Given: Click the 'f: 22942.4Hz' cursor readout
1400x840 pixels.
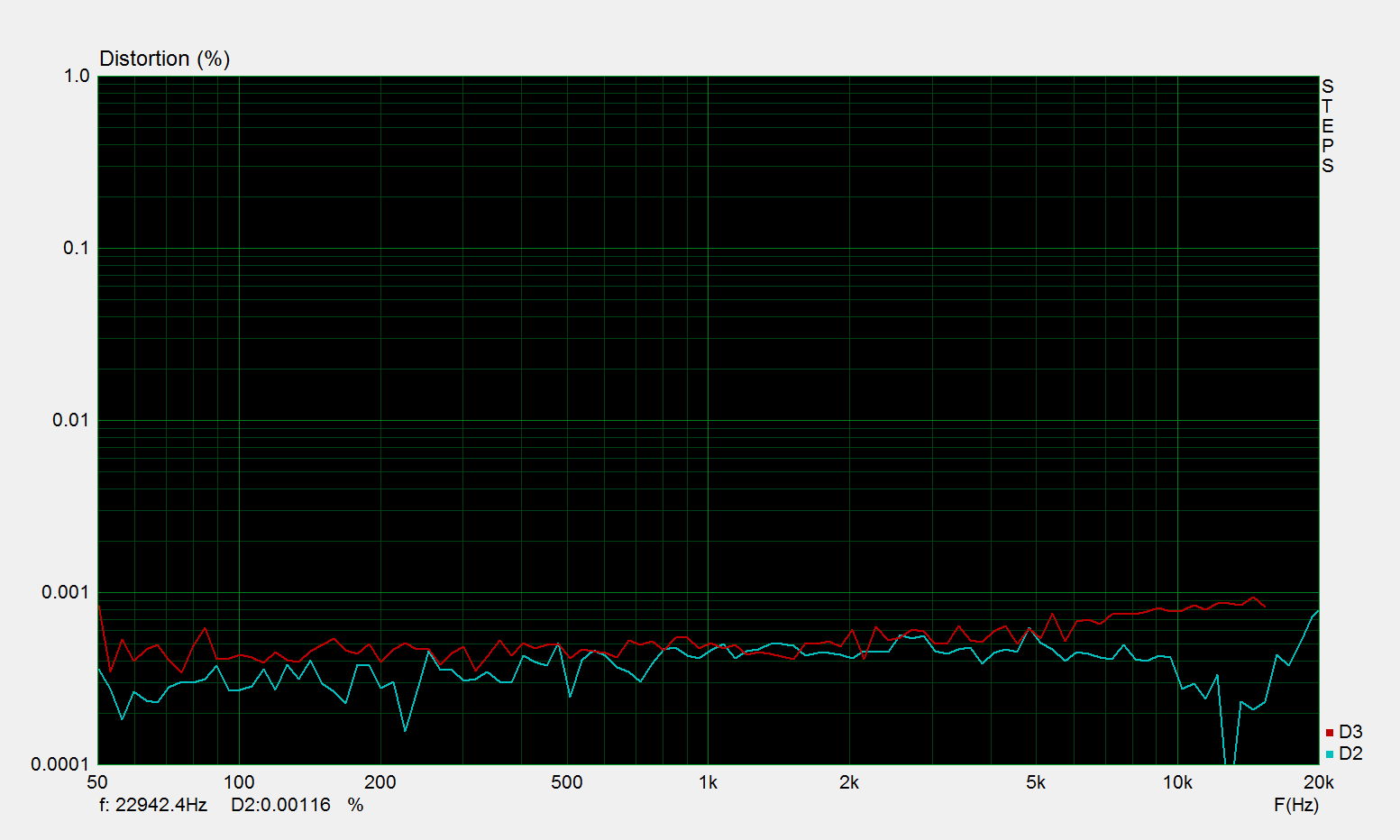Looking at the screenshot, I should click(152, 805).
